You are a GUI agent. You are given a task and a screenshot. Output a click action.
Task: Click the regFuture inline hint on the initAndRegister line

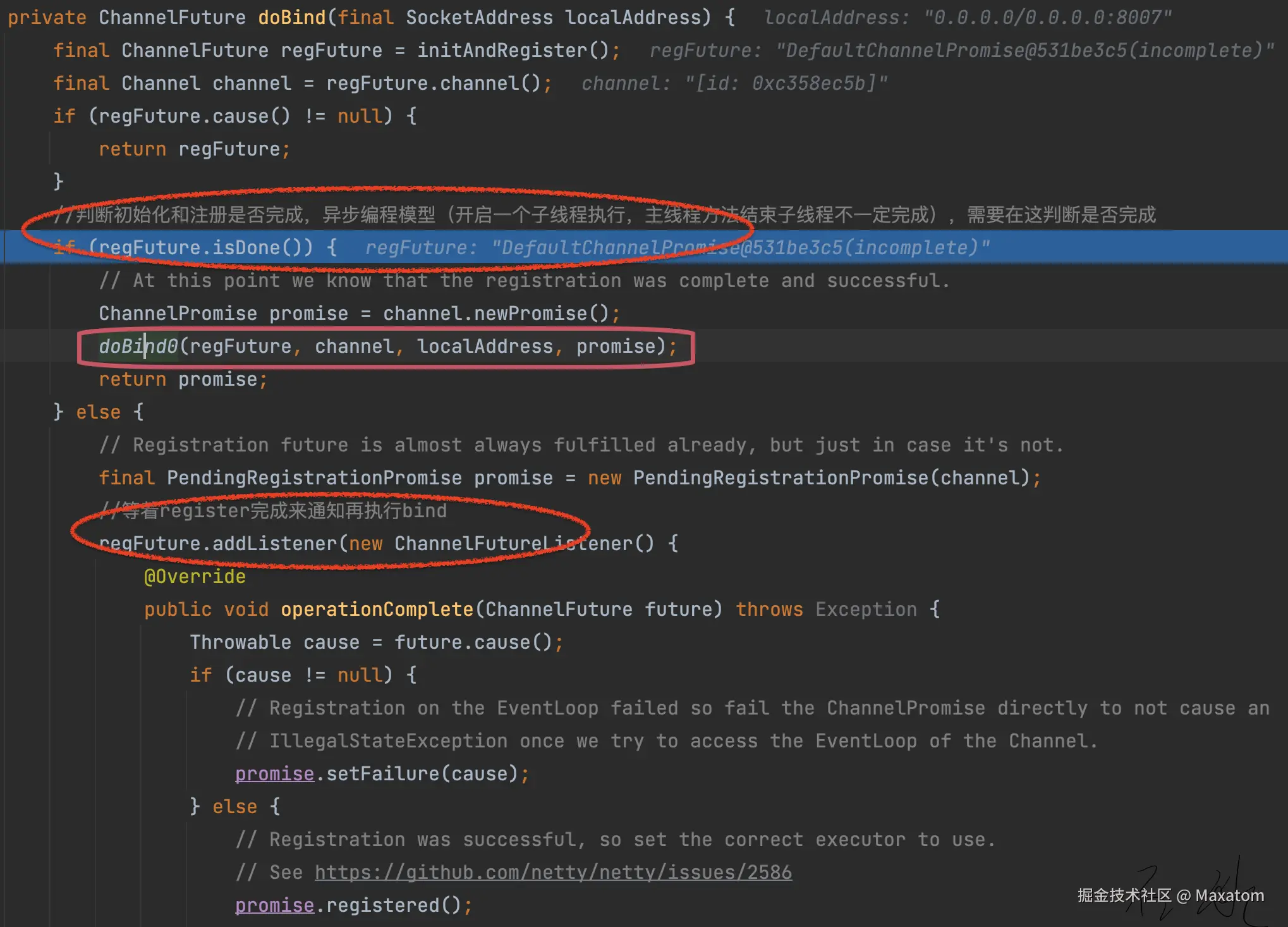962,50
